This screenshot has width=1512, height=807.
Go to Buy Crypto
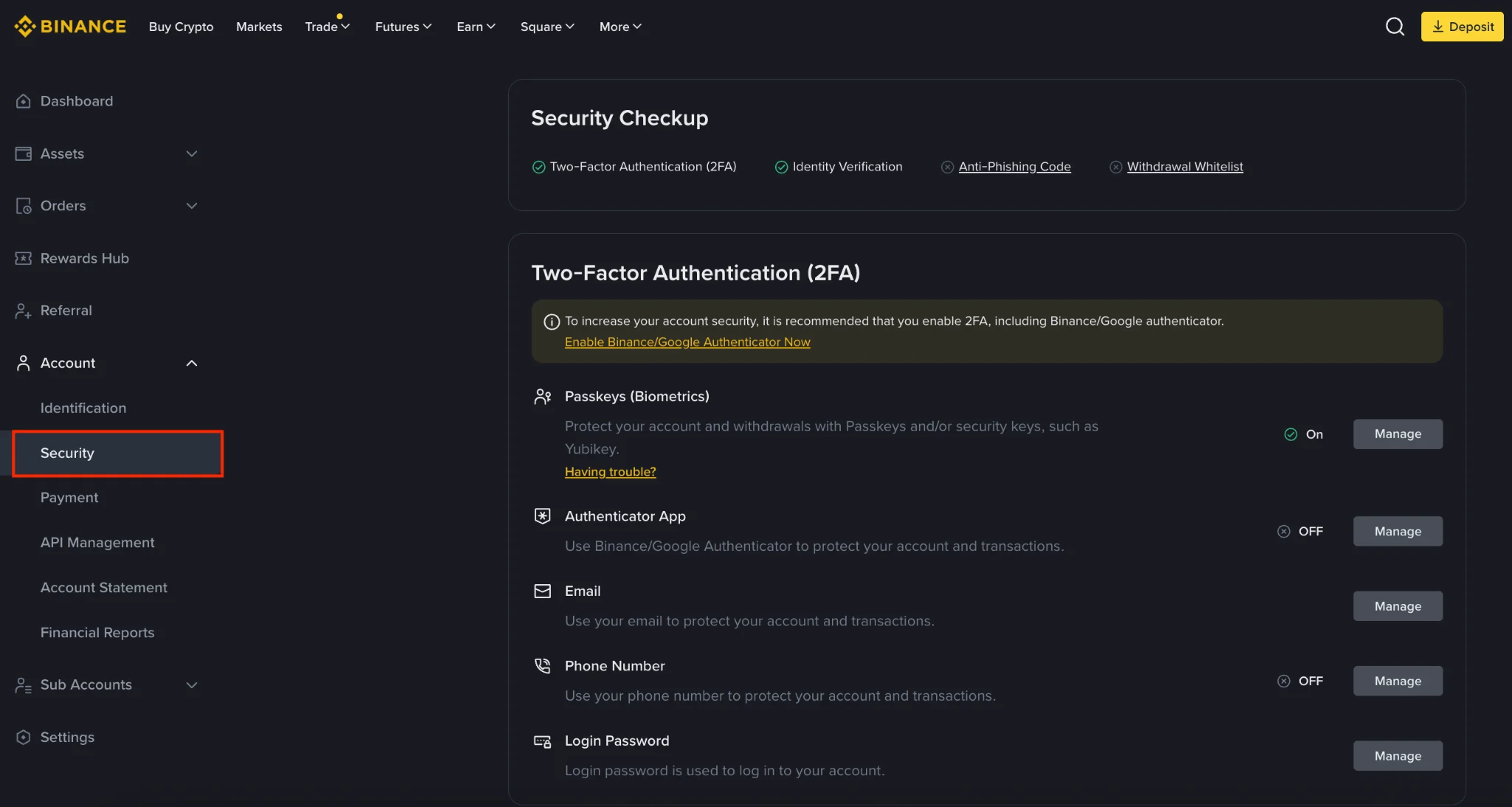tap(181, 27)
